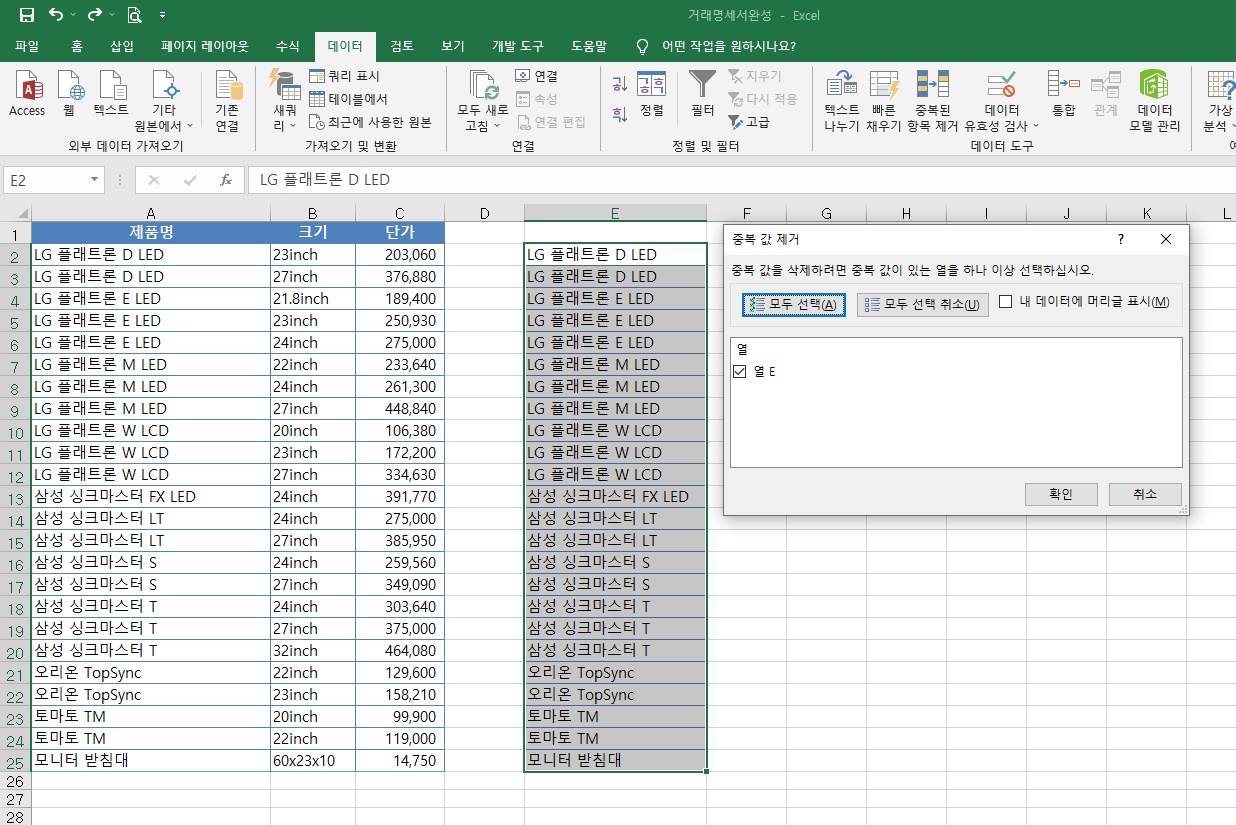Image resolution: width=1236 pixels, height=825 pixels.
Task: Switch to the 개발 도구 tab
Action: [x=518, y=46]
